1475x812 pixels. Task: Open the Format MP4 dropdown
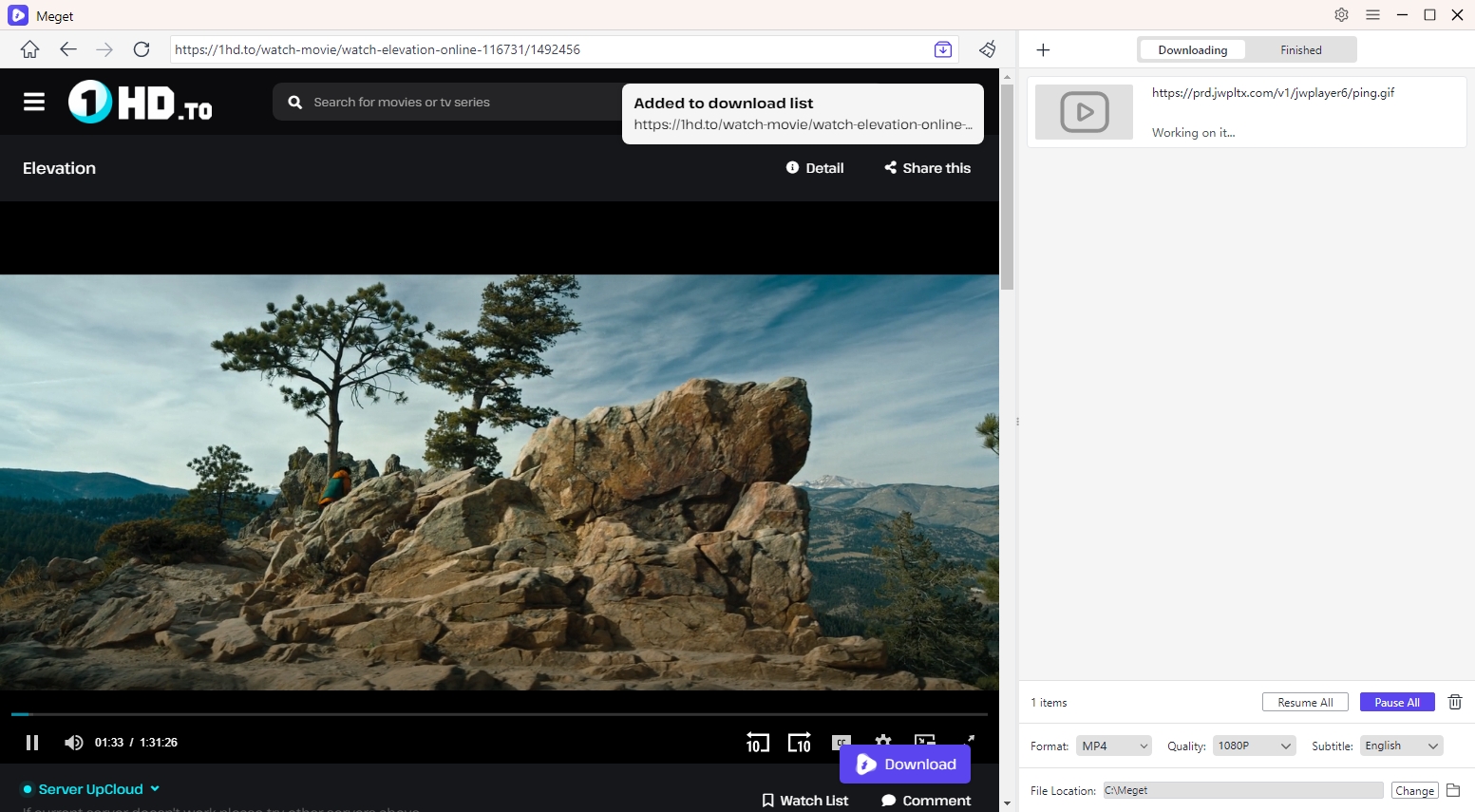pos(1114,746)
